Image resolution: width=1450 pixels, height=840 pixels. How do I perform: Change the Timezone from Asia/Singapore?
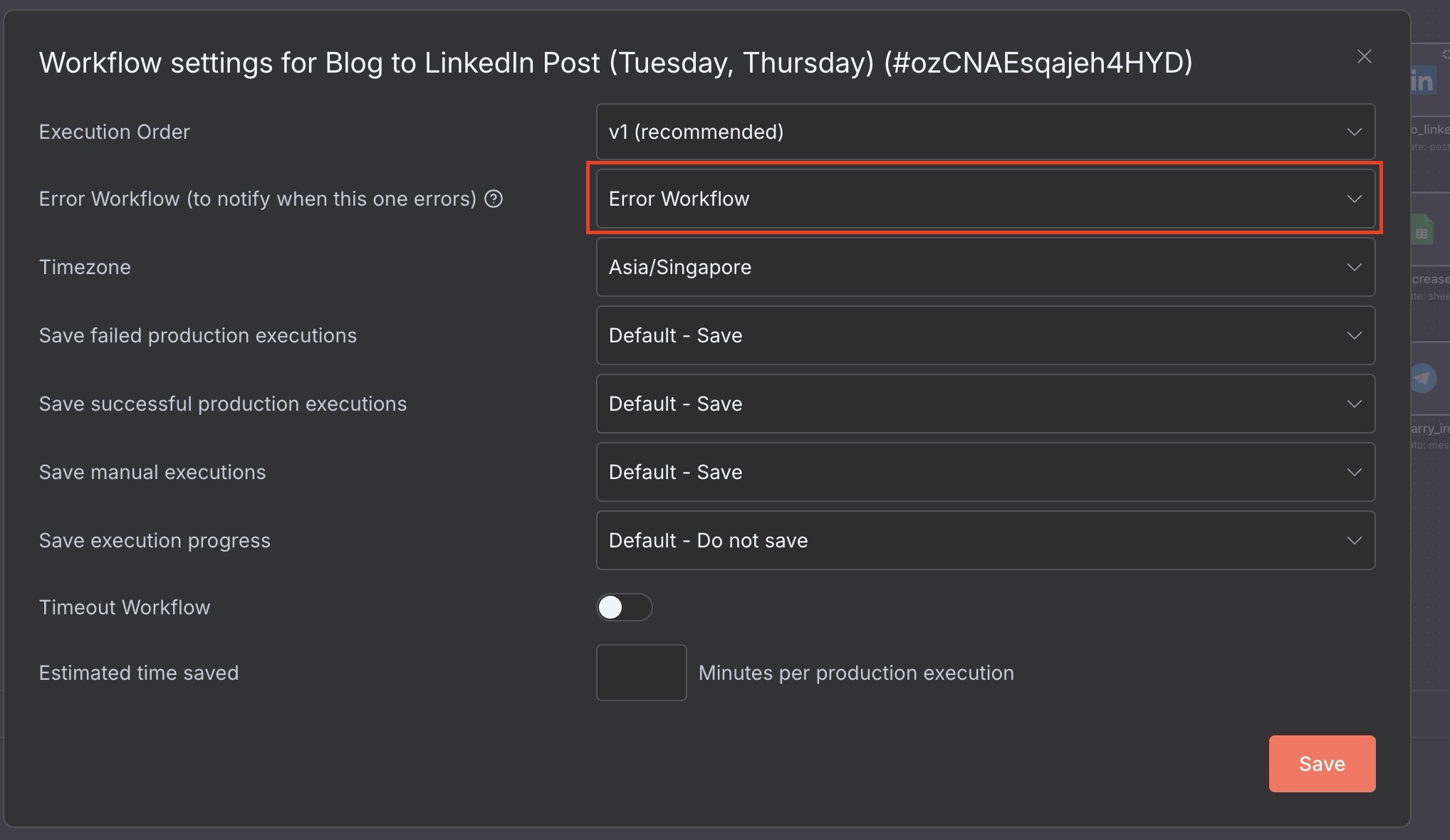click(x=985, y=267)
